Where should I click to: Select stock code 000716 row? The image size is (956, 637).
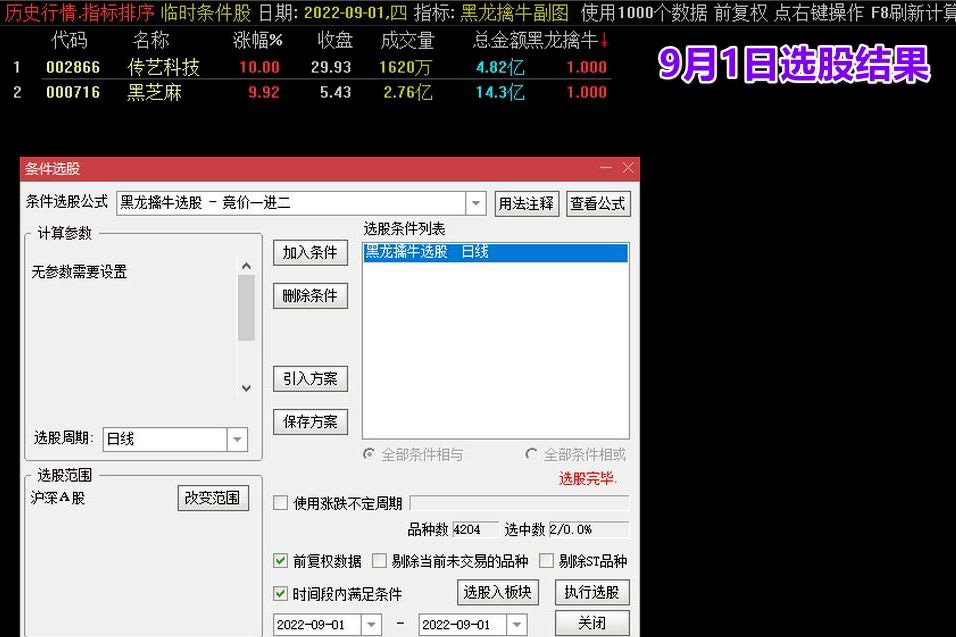(73, 93)
